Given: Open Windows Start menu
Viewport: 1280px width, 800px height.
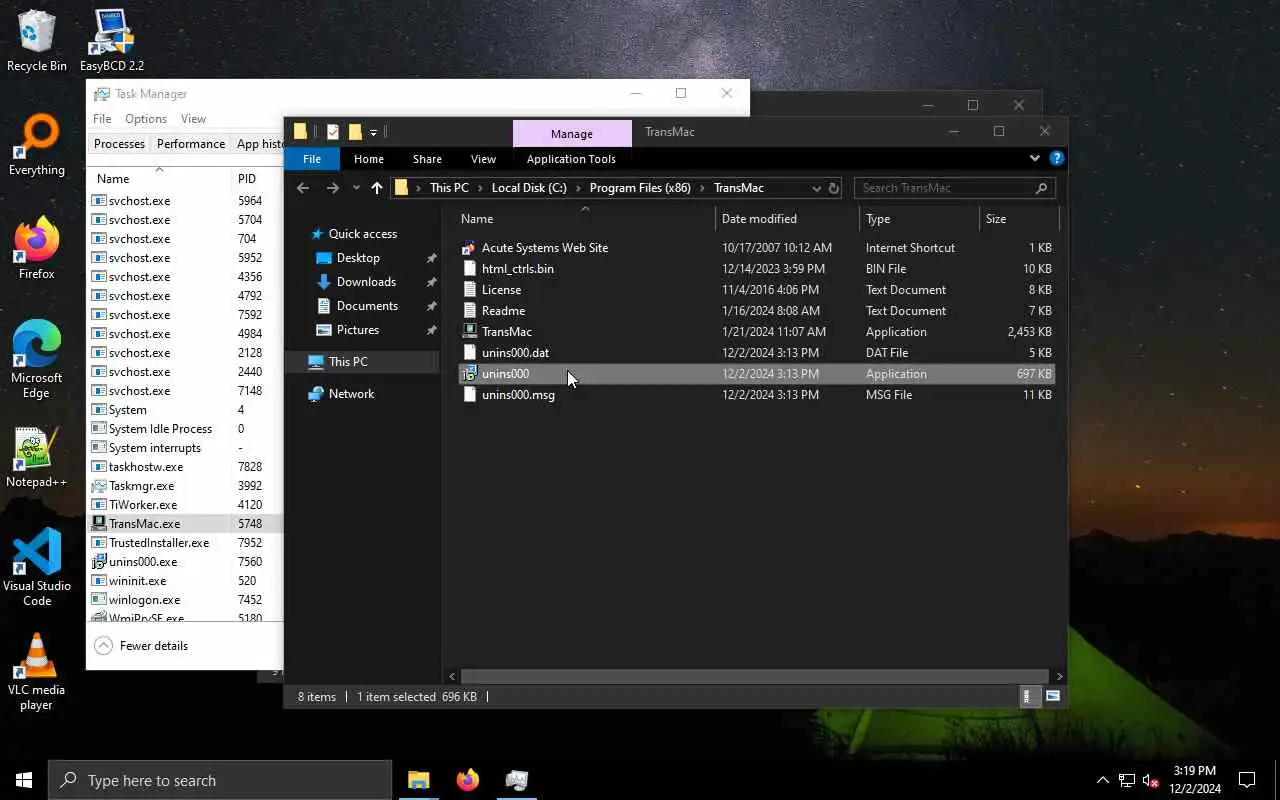Looking at the screenshot, I should click(24, 780).
